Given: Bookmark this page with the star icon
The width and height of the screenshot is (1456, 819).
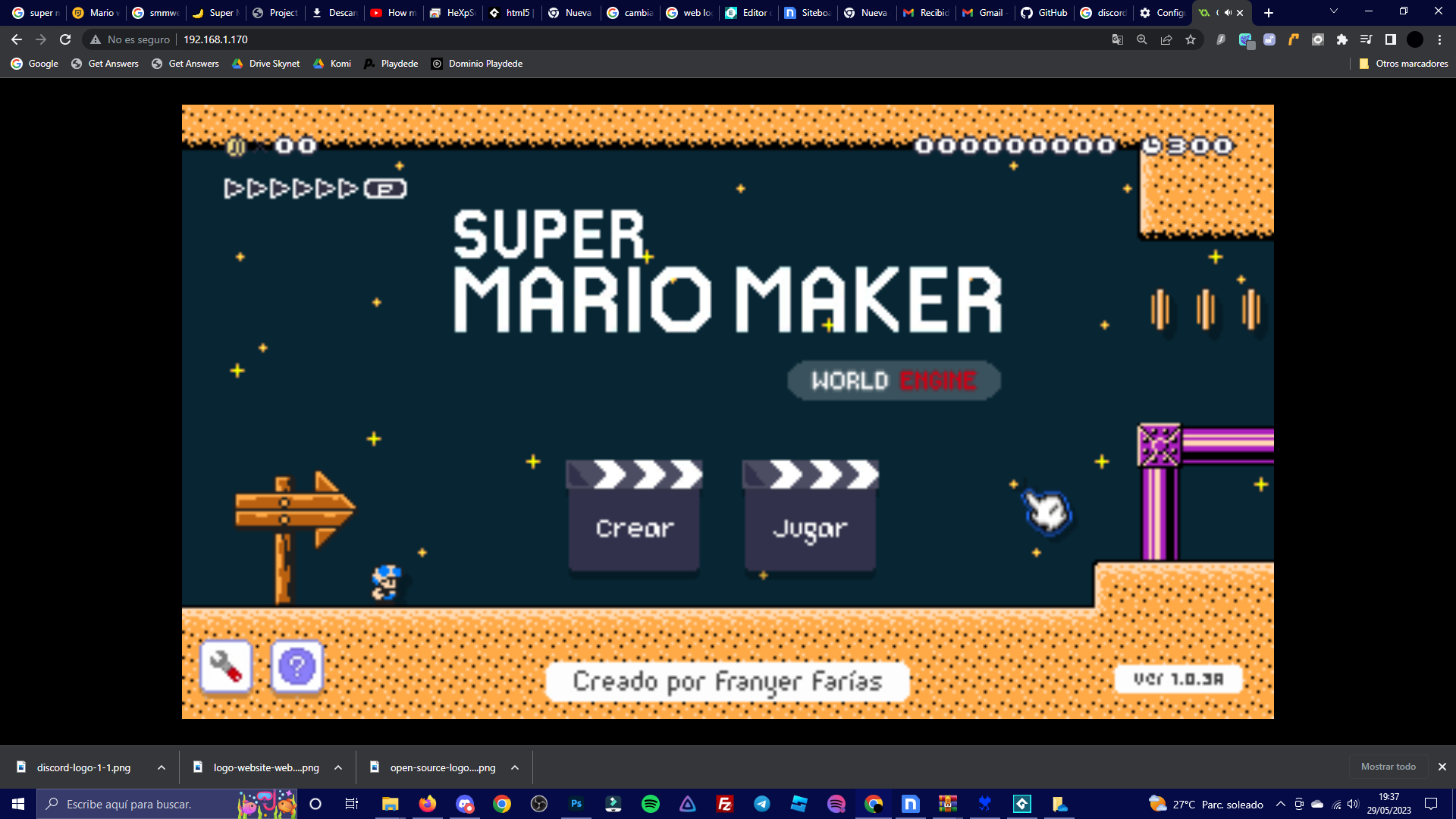Looking at the screenshot, I should pyautogui.click(x=1191, y=39).
